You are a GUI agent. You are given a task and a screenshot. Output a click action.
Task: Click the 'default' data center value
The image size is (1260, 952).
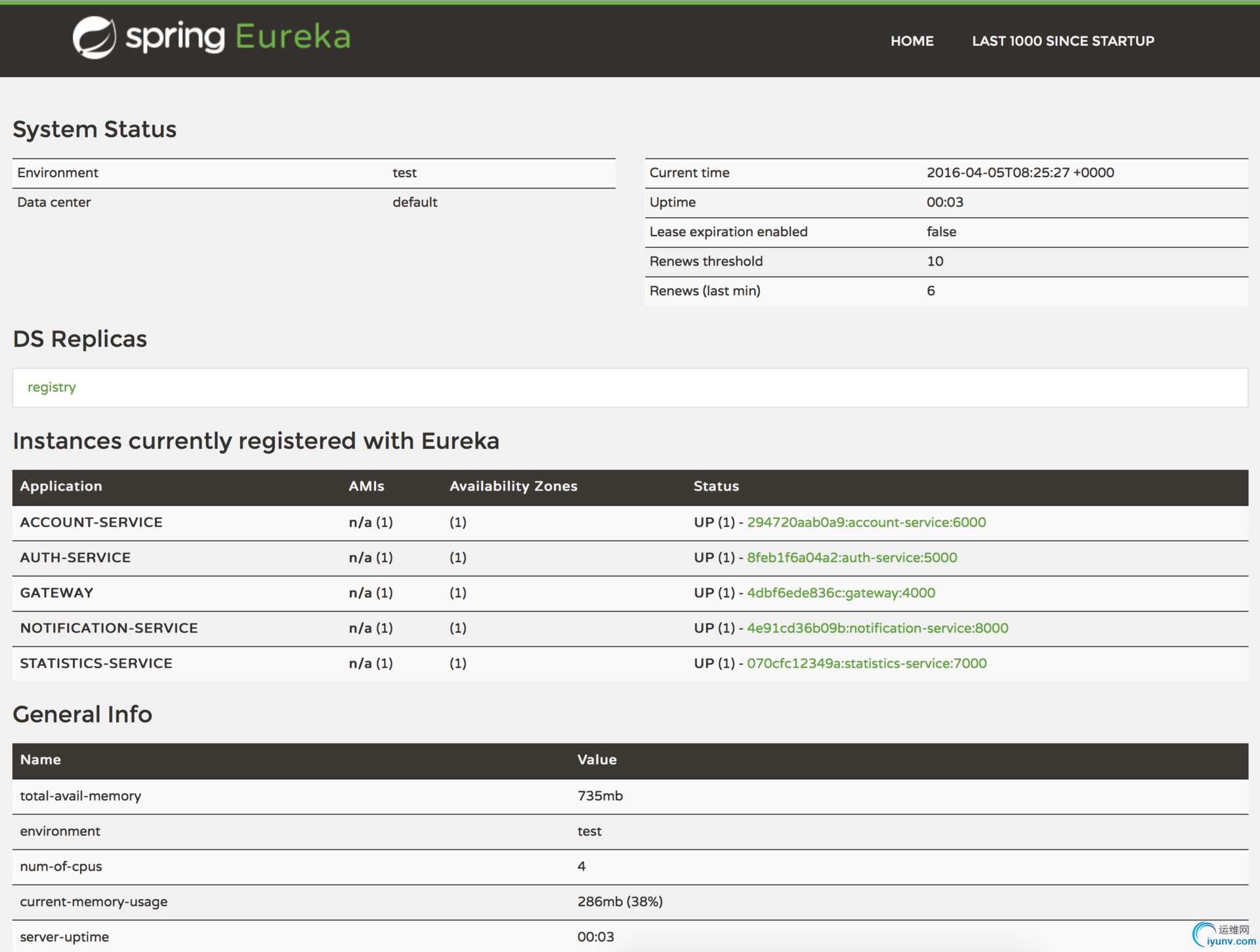click(415, 202)
